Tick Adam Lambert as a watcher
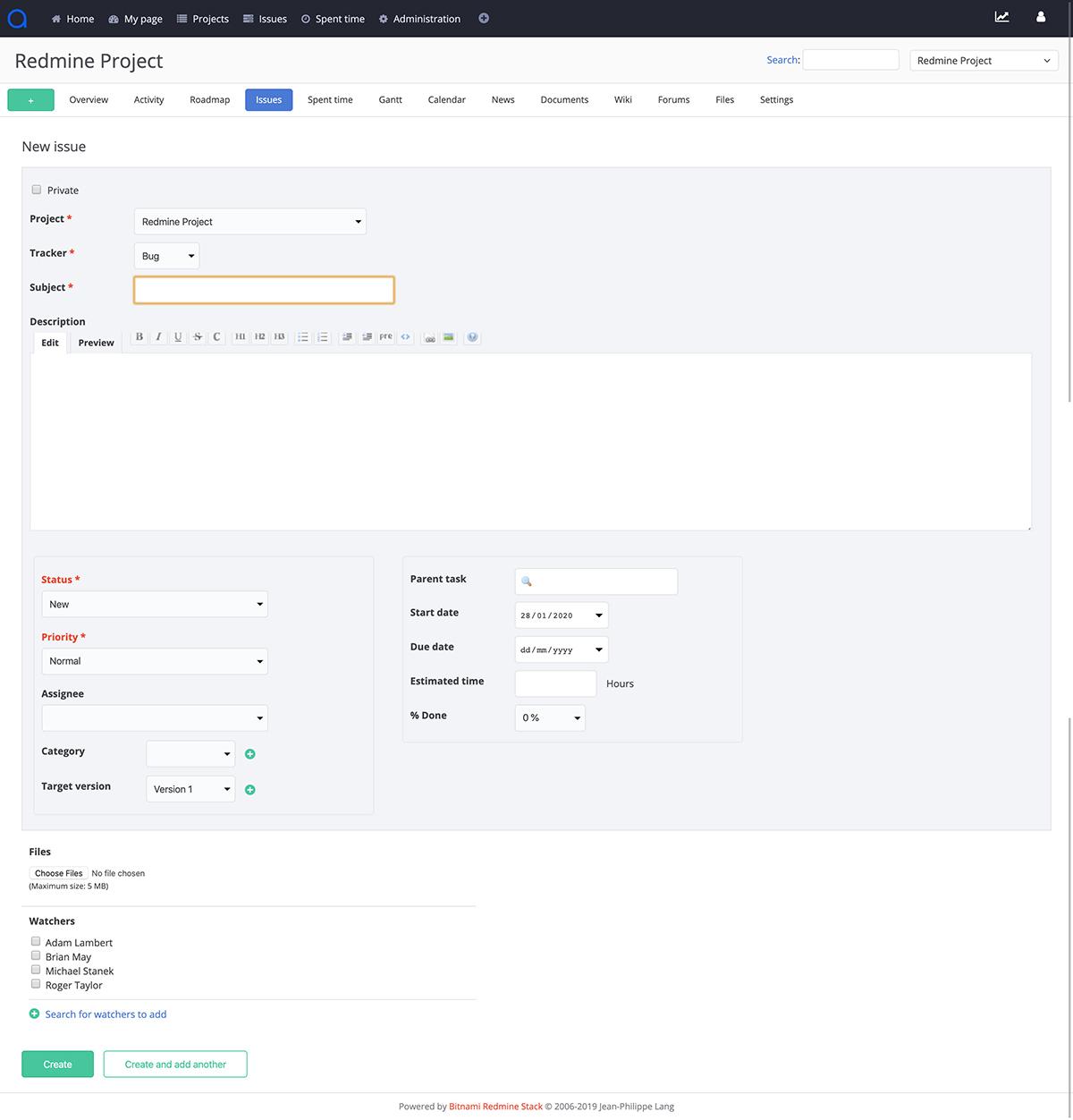This screenshot has width=1073, height=1120. click(36, 942)
